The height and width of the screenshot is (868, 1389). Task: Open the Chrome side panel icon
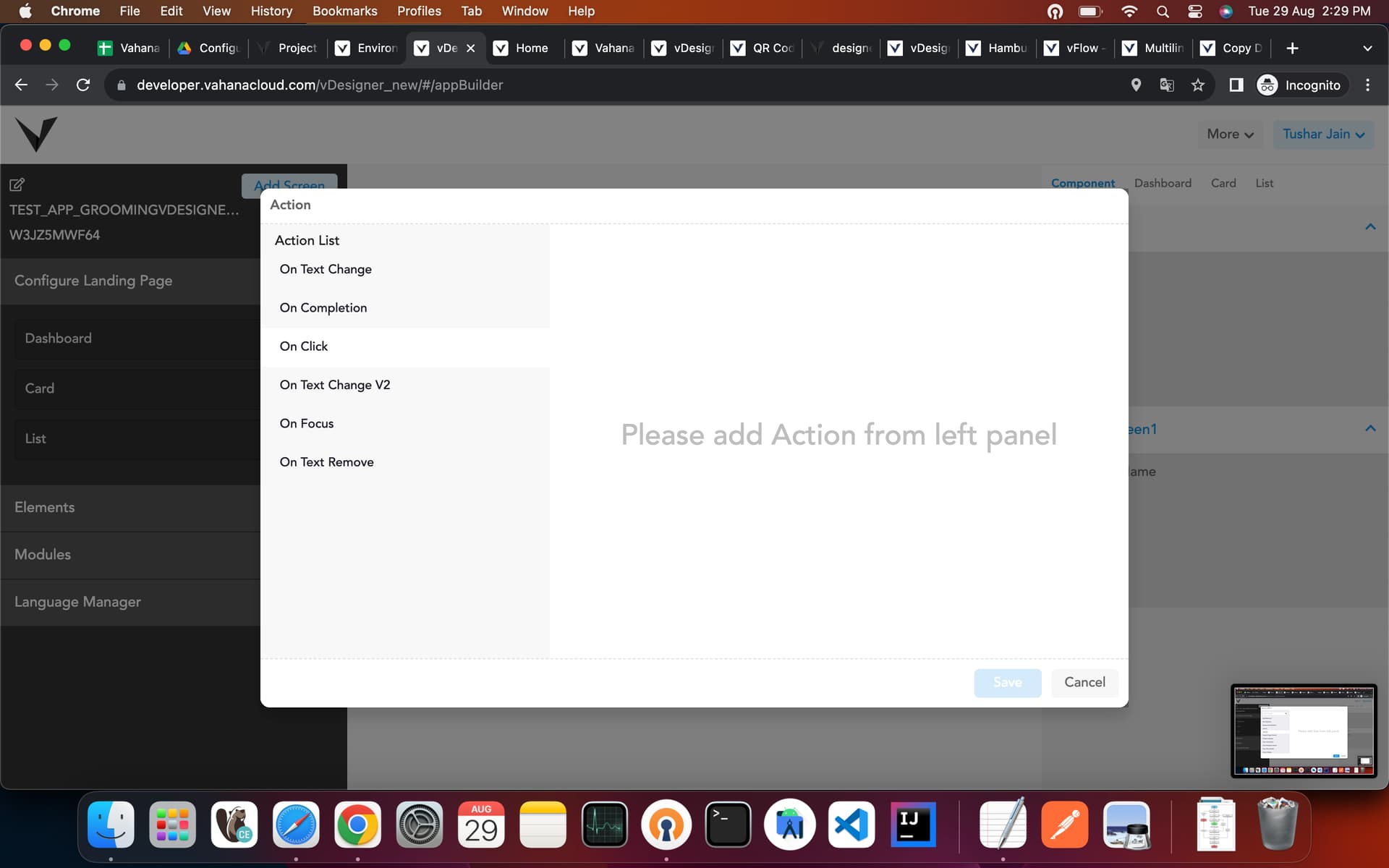1236,85
